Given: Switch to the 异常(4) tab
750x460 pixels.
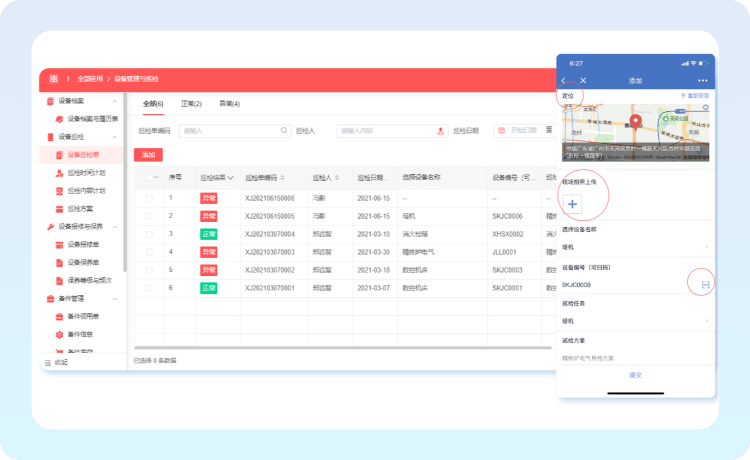Looking at the screenshot, I should click(229, 103).
